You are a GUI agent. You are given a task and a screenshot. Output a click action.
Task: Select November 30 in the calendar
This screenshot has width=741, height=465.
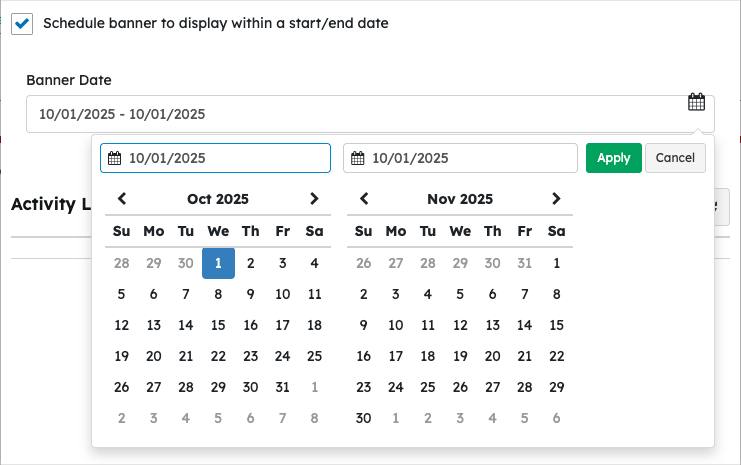point(364,418)
